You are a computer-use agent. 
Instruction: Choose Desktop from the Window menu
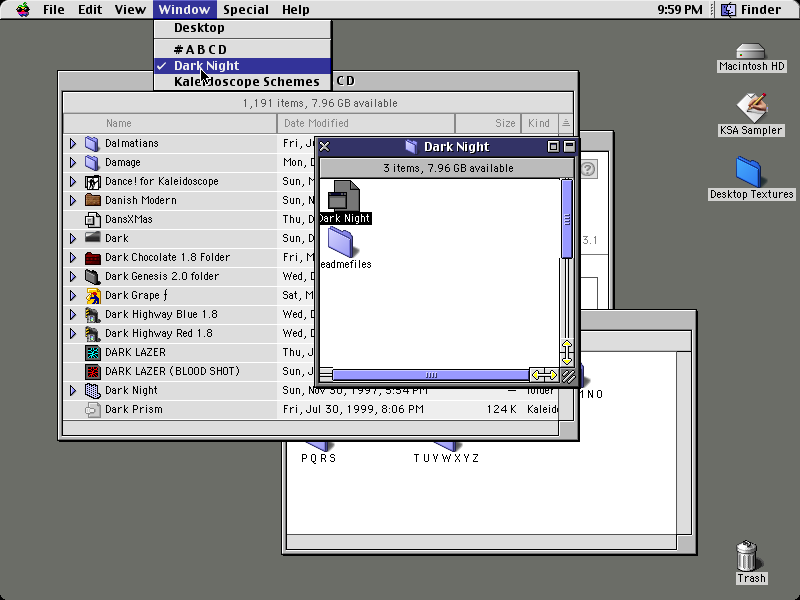242,28
